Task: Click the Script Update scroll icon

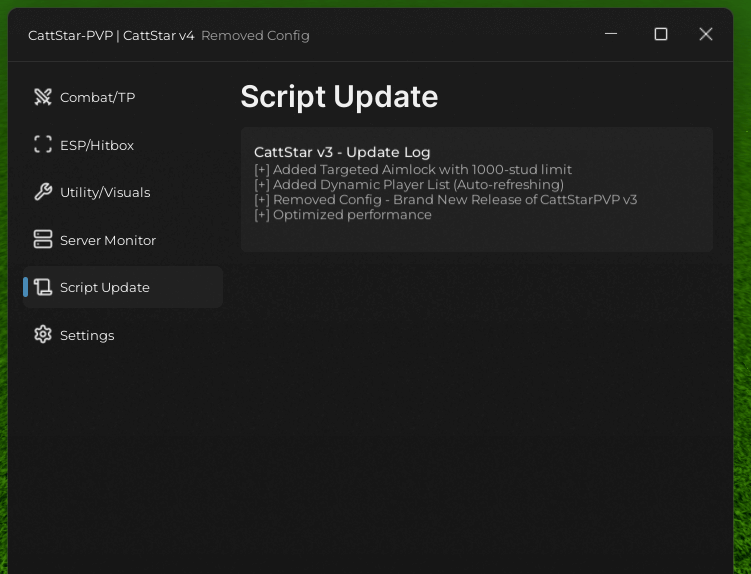Action: pyautogui.click(x=43, y=287)
